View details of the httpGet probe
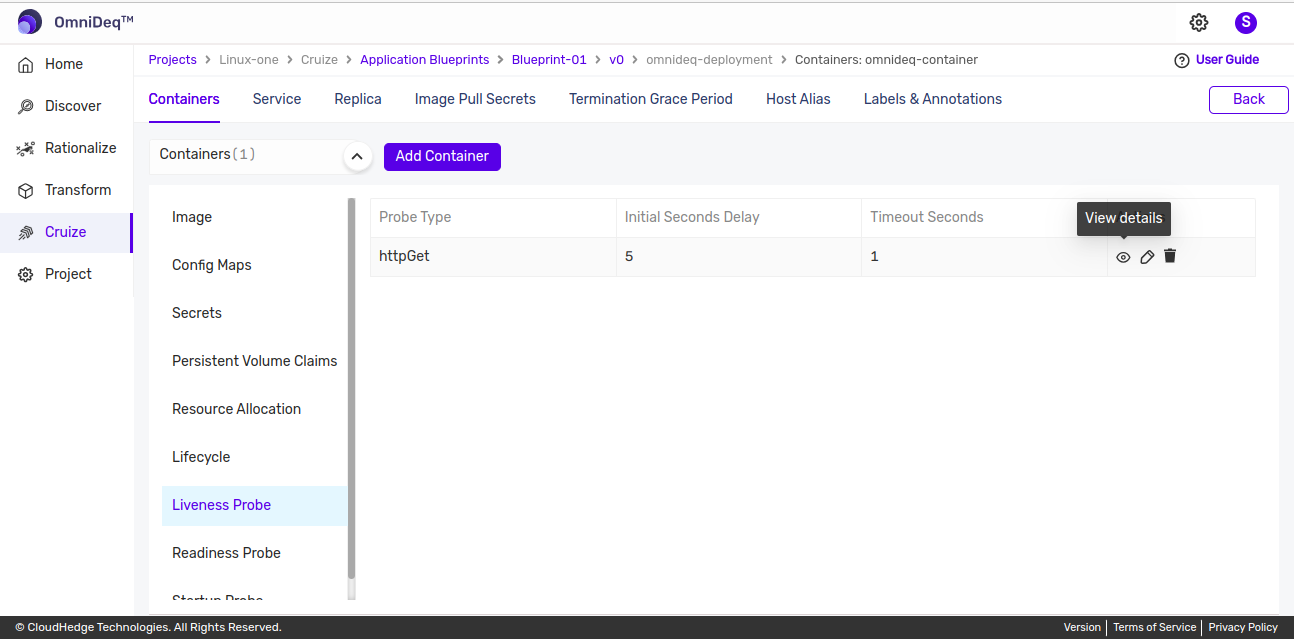 [x=1123, y=257]
